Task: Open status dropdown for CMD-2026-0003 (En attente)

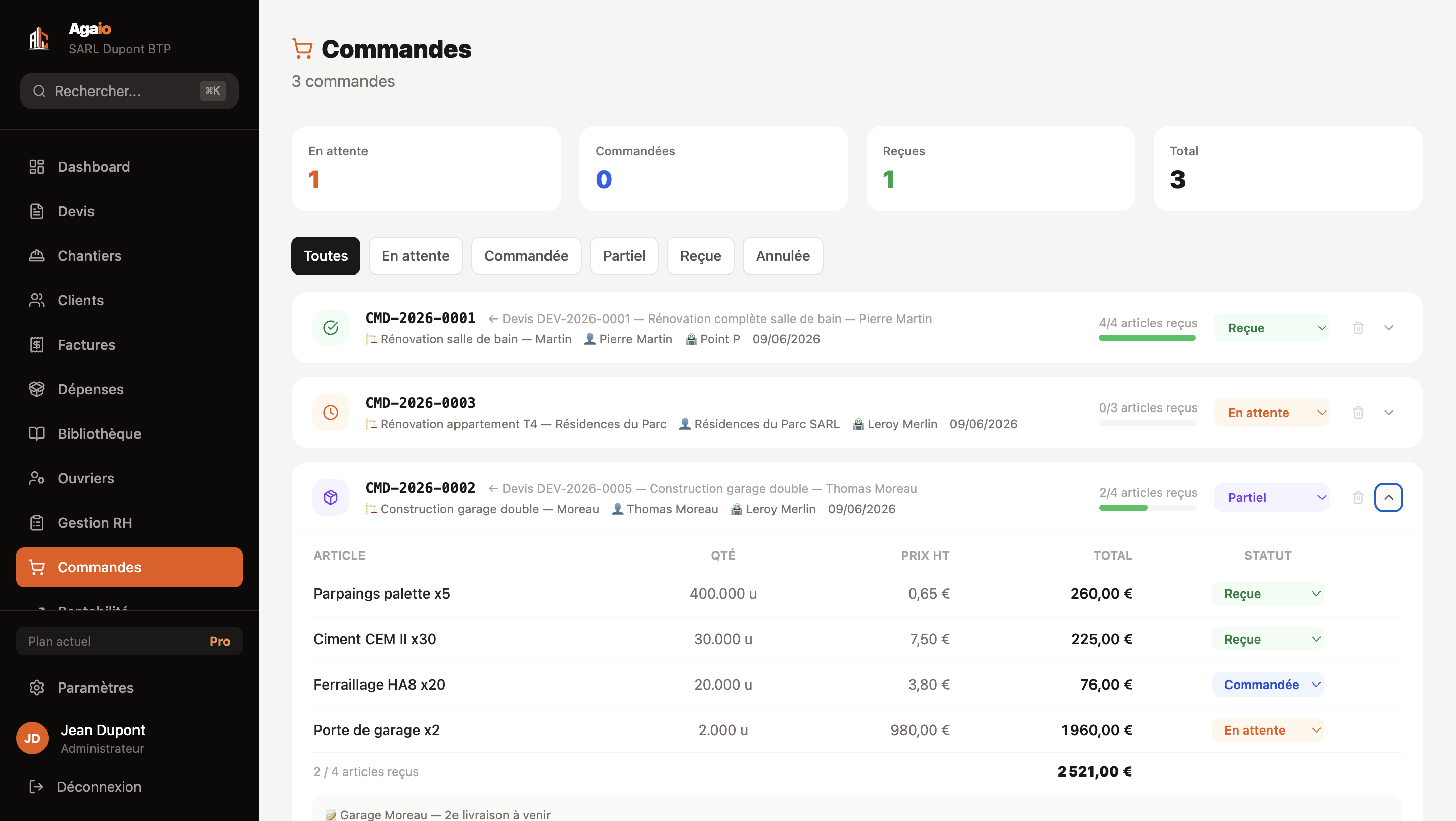Action: click(x=1272, y=413)
